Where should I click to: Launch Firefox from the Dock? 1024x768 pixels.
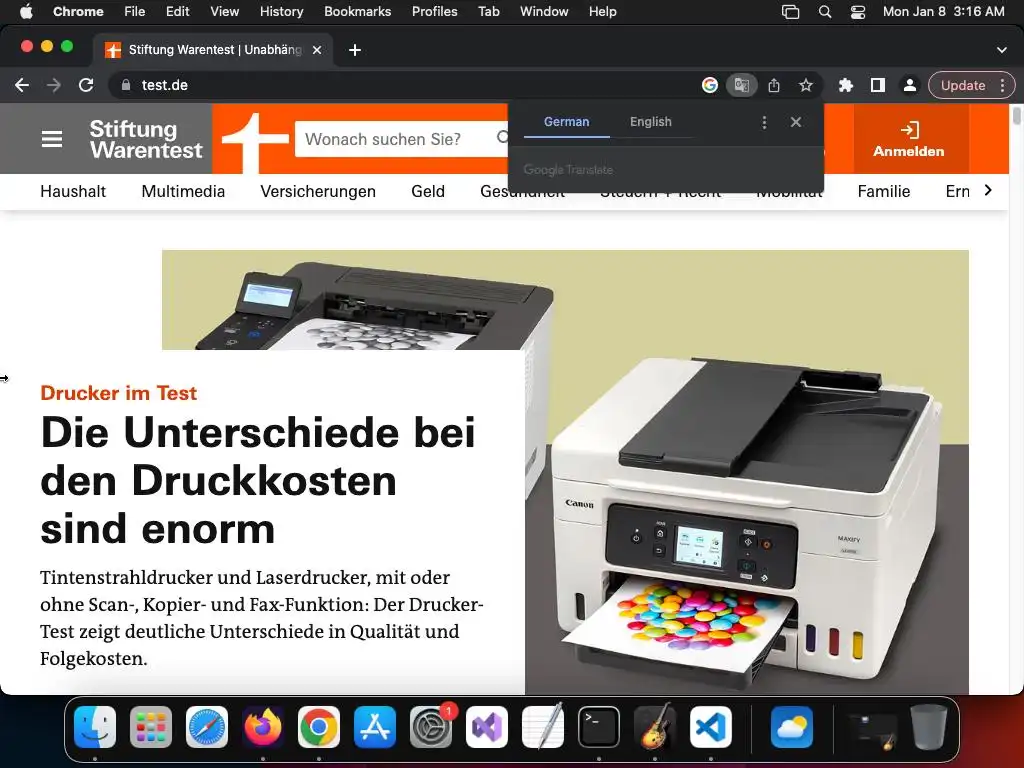(263, 727)
